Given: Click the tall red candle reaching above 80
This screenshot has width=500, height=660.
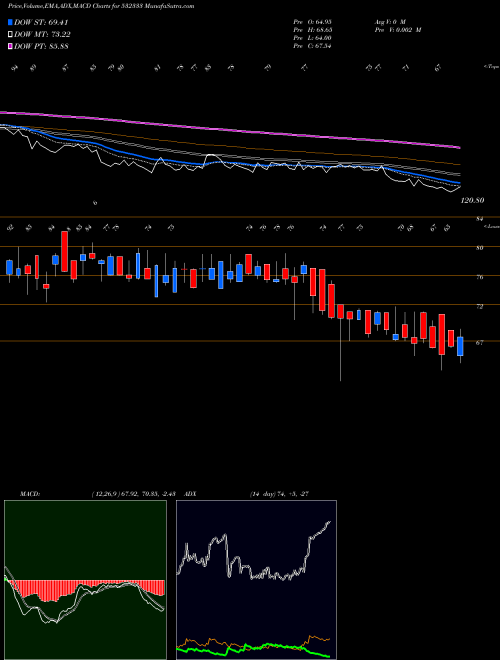Looking at the screenshot, I should pos(64,251).
